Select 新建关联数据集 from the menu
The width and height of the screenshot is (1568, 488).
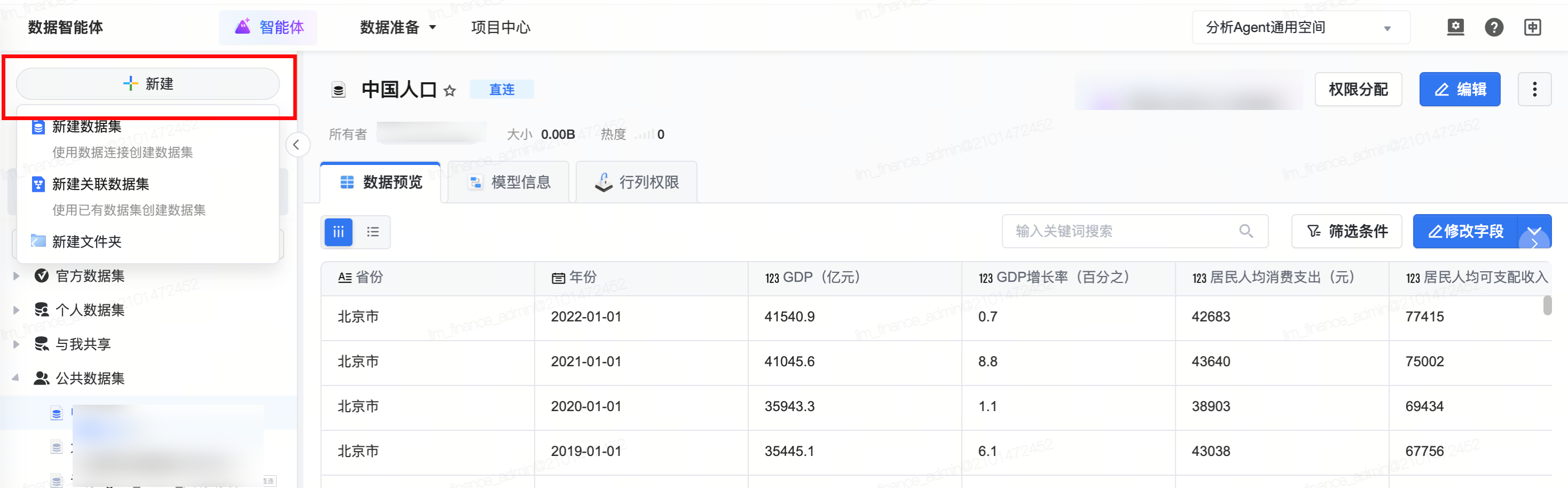coord(100,184)
